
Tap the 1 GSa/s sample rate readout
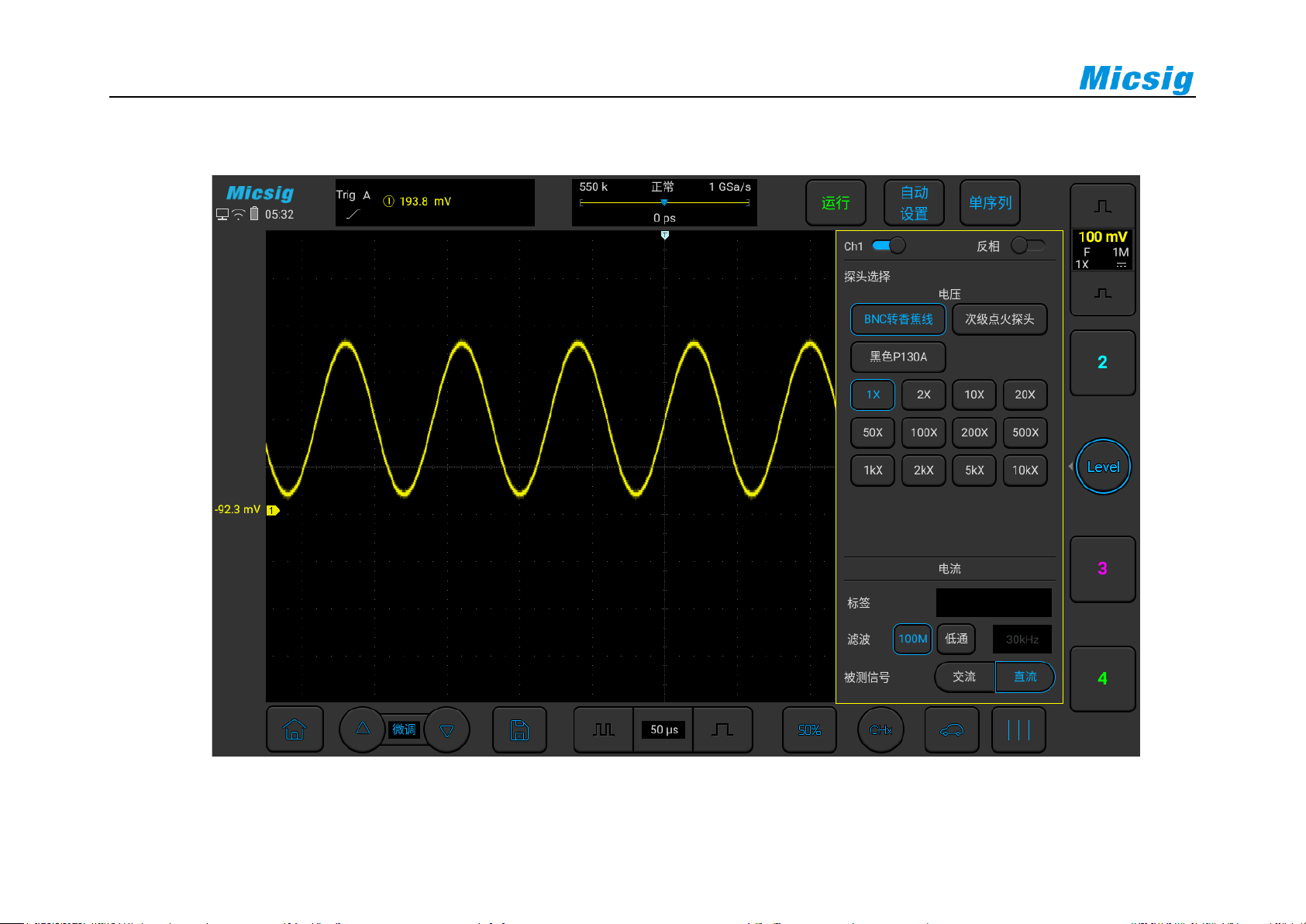pyautogui.click(x=729, y=187)
